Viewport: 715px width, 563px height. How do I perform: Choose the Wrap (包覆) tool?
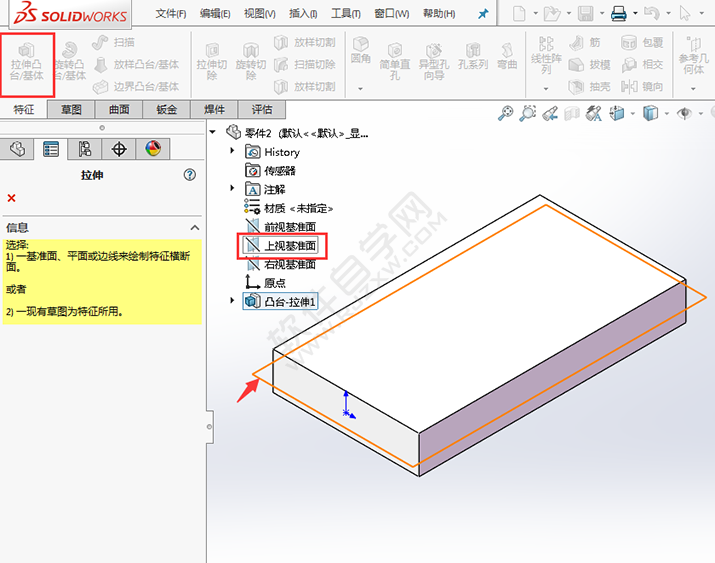click(642, 42)
